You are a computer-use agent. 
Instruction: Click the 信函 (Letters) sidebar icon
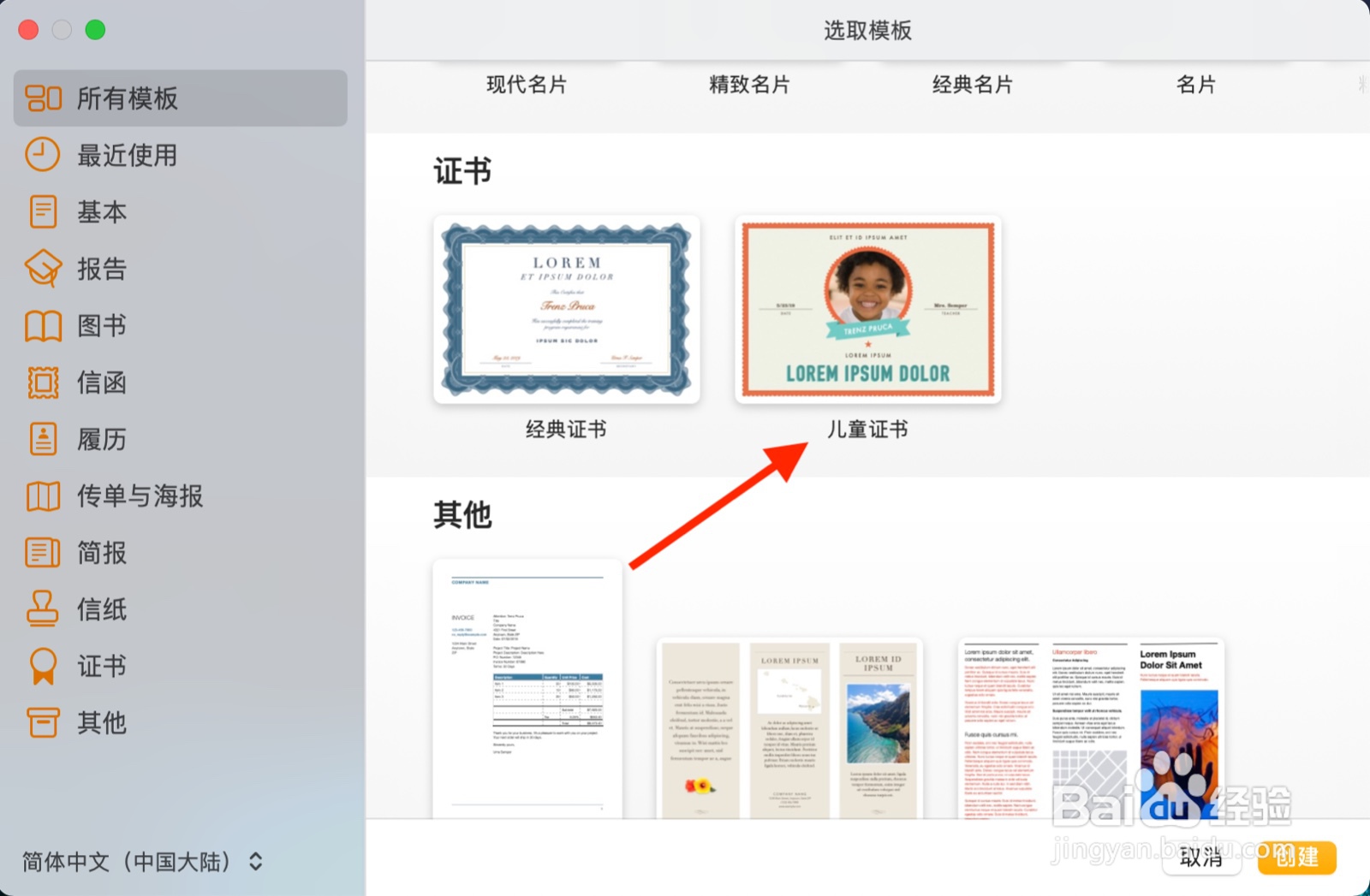pos(42,383)
